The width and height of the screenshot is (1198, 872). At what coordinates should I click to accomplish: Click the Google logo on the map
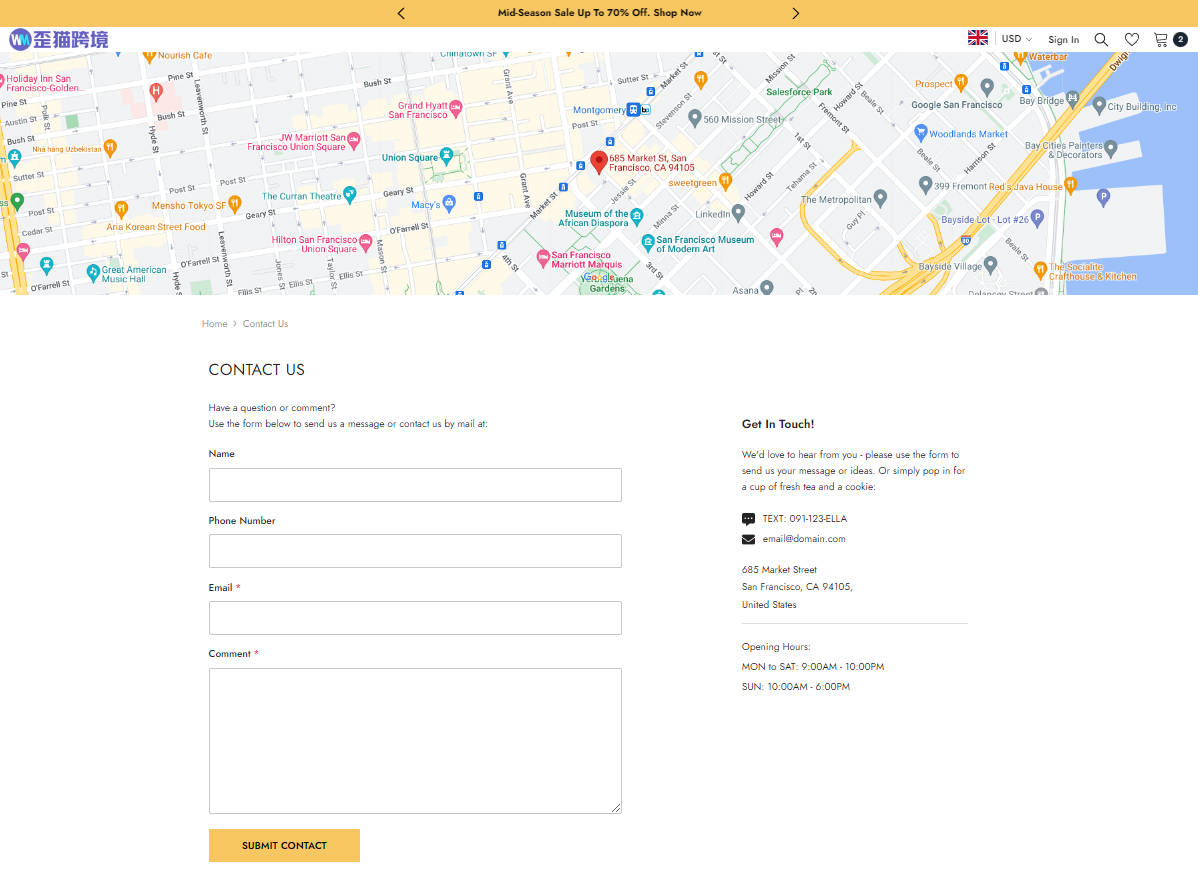(599, 278)
